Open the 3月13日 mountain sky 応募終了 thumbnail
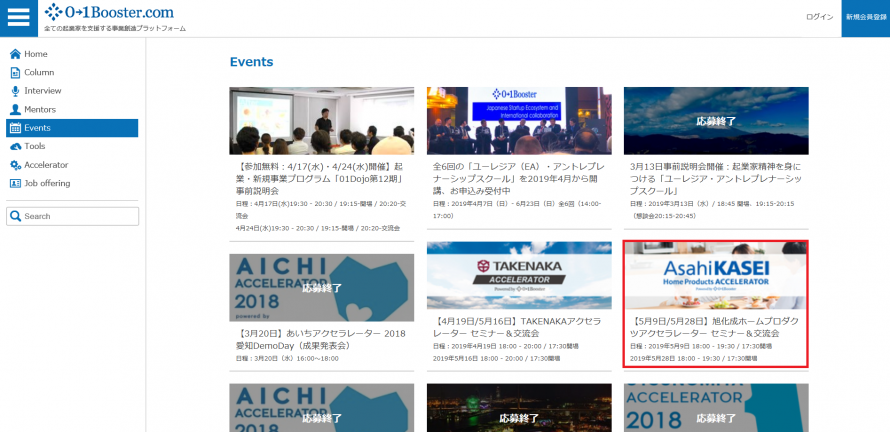Viewport: 890px width, 432px height. click(x=716, y=120)
